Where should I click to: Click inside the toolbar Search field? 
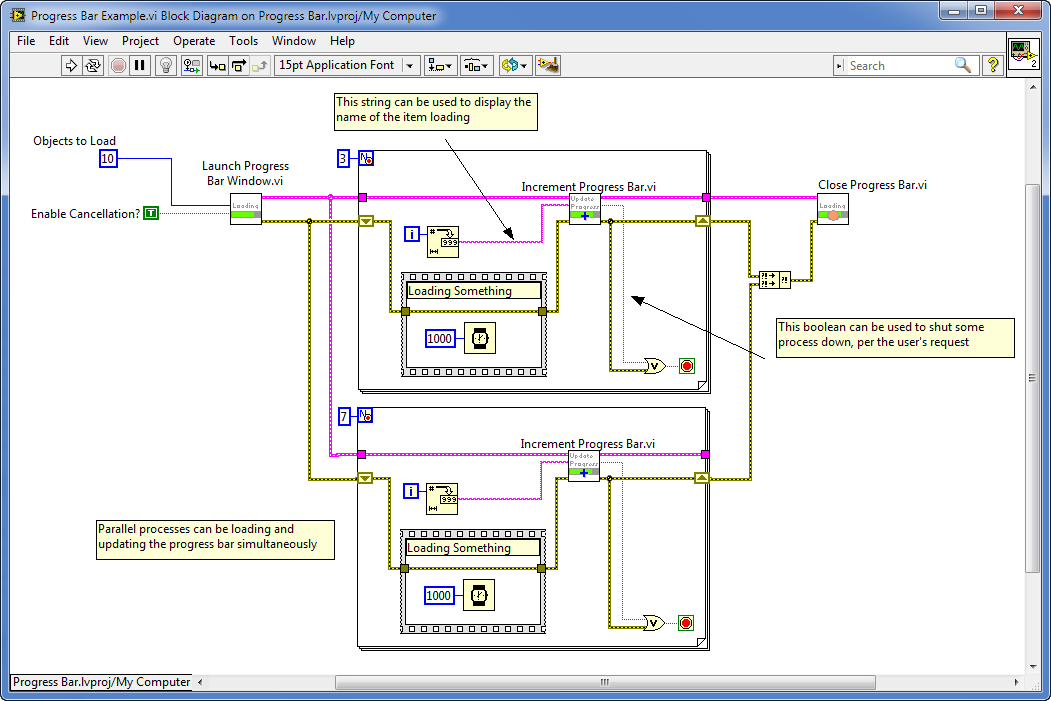898,65
